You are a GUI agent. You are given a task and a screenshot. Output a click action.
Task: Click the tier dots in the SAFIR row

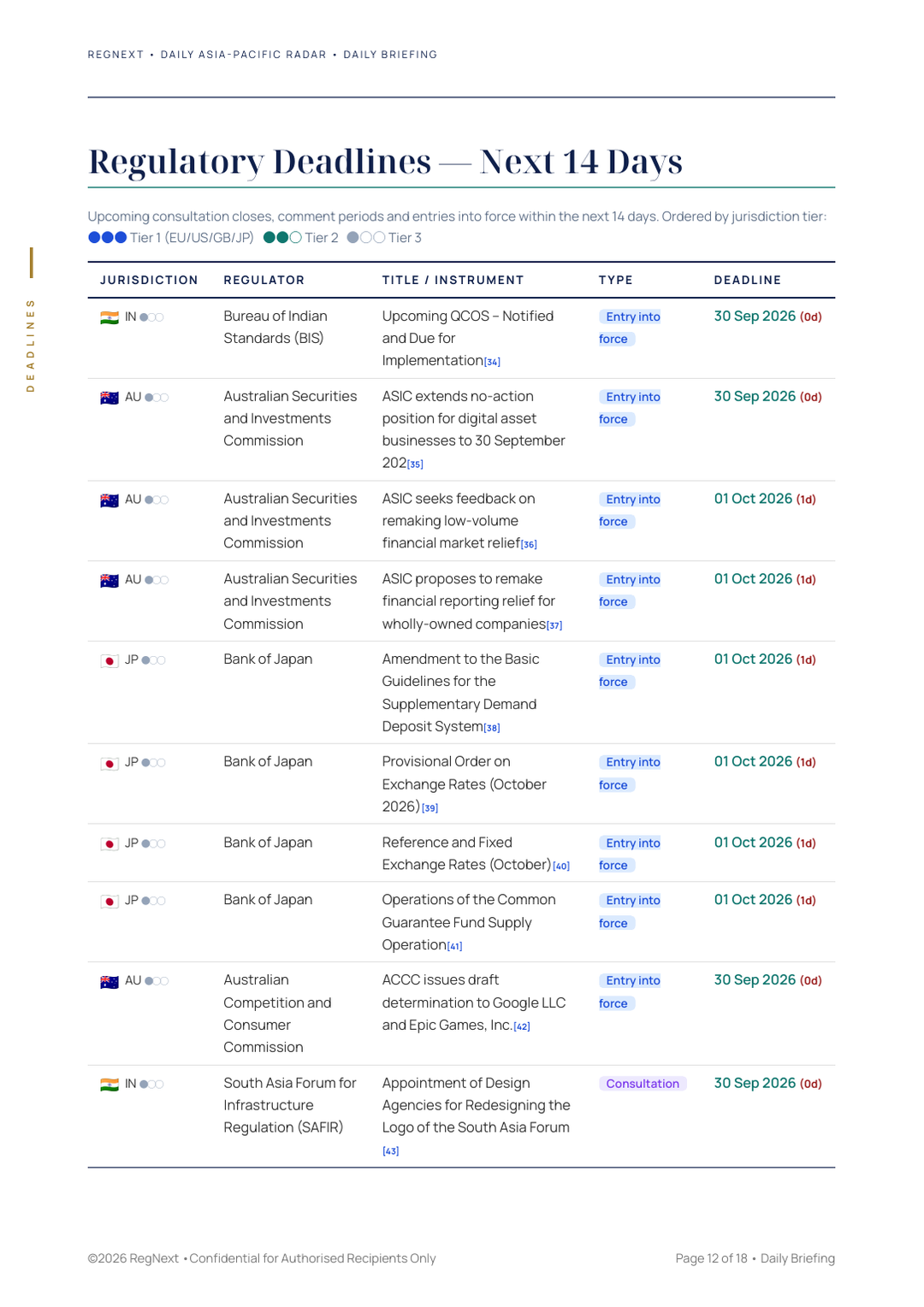coord(151,1085)
